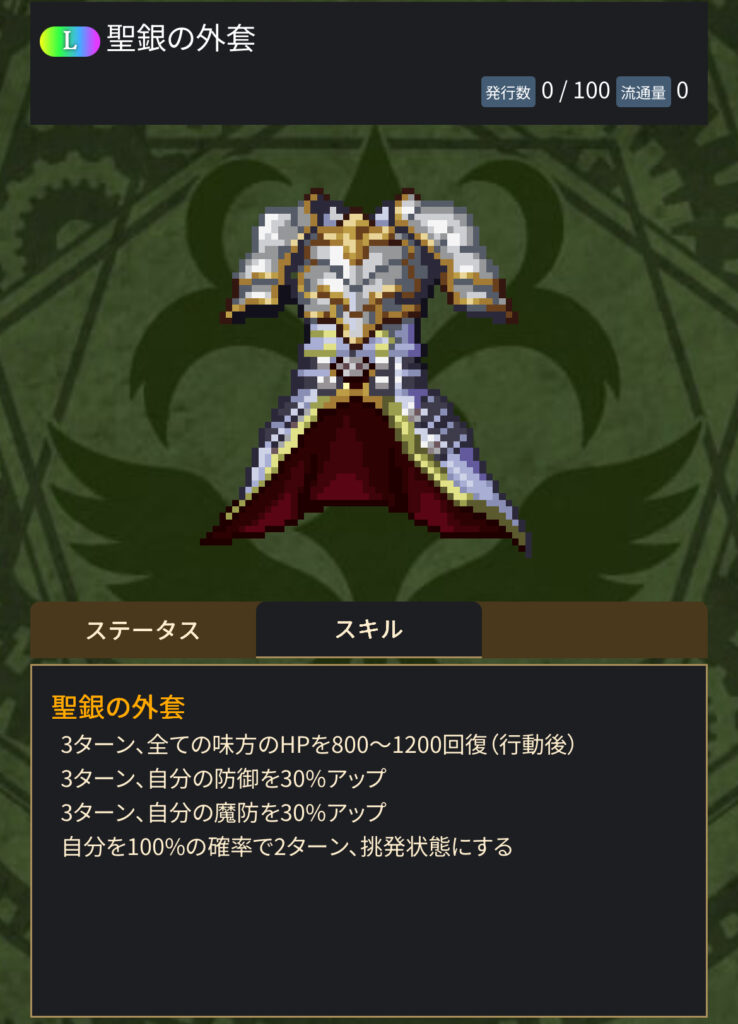Screen dimensions: 738x1024
Task: Click the 聖銀の外套 title in header
Action: point(181,39)
